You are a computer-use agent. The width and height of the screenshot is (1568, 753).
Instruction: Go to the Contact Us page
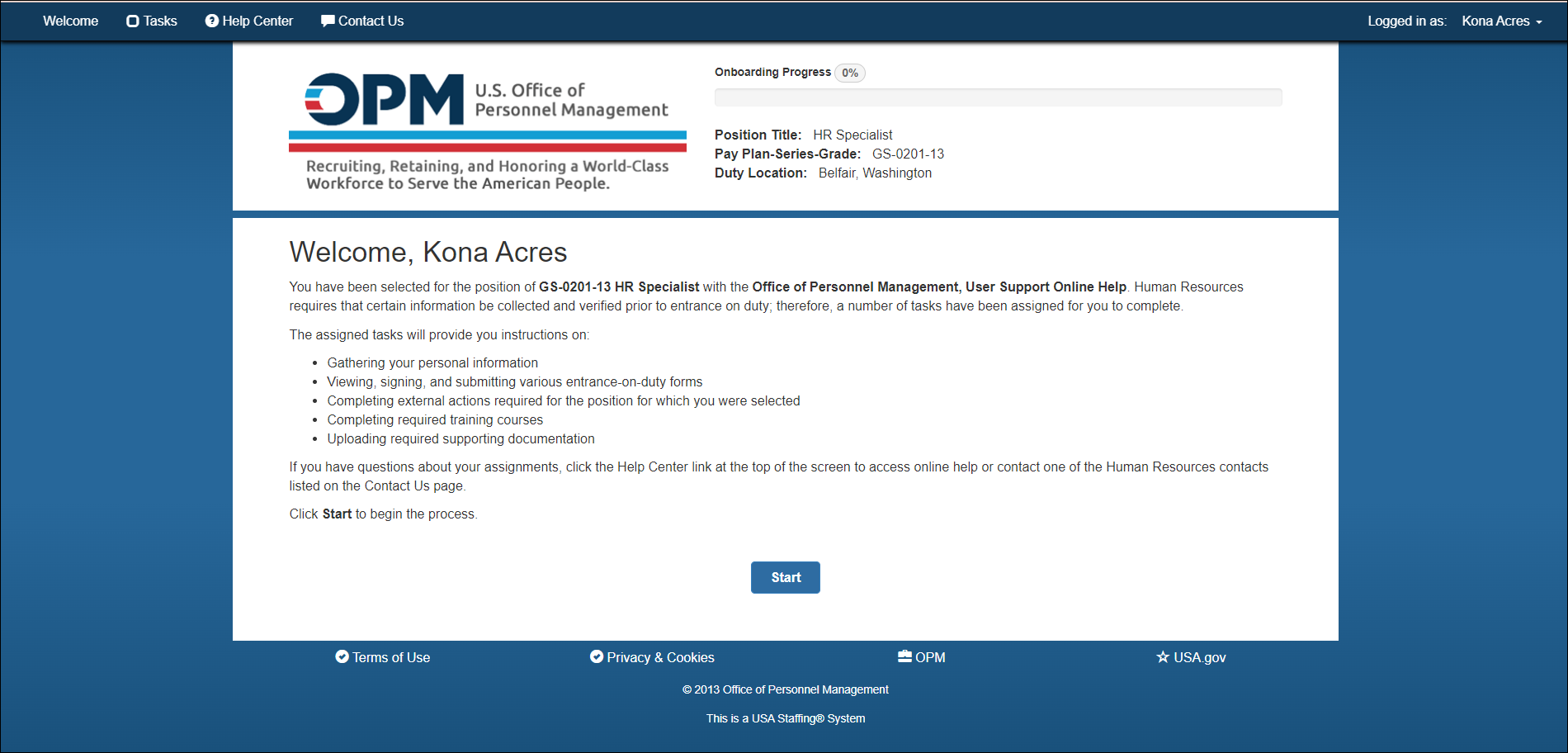tap(362, 21)
